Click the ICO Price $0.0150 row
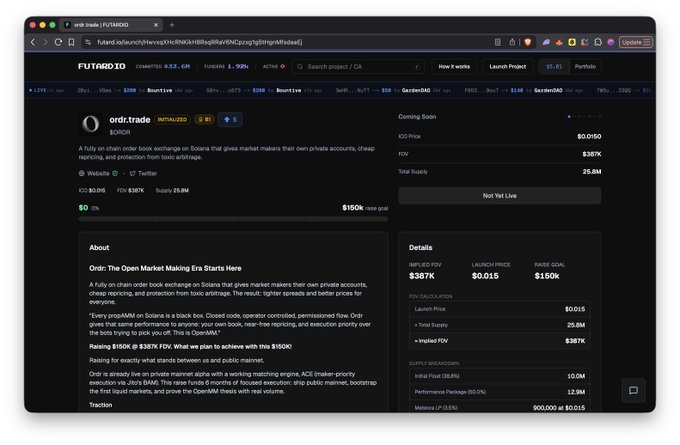Image resolution: width=680 pixels, height=445 pixels. 500,136
